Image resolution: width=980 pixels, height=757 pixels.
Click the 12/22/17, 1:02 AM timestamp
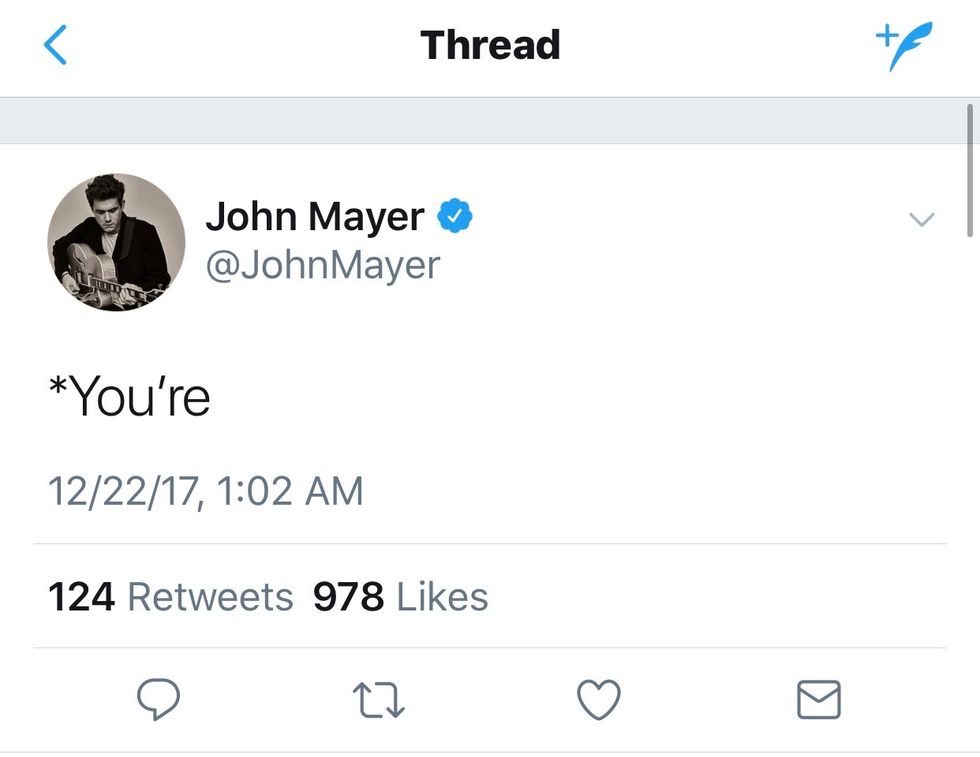[206, 491]
